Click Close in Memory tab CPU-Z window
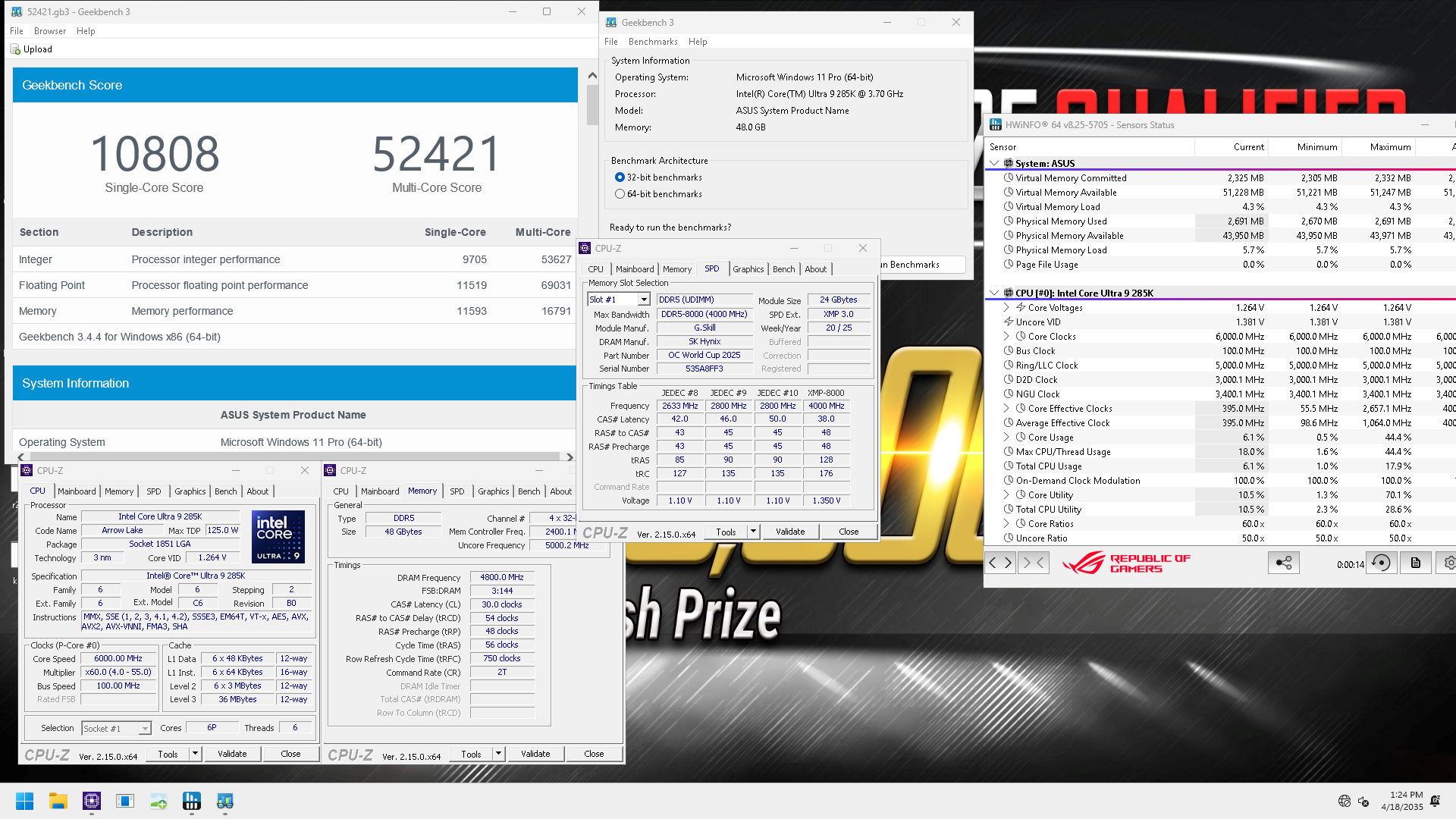This screenshot has width=1456, height=819. click(594, 754)
